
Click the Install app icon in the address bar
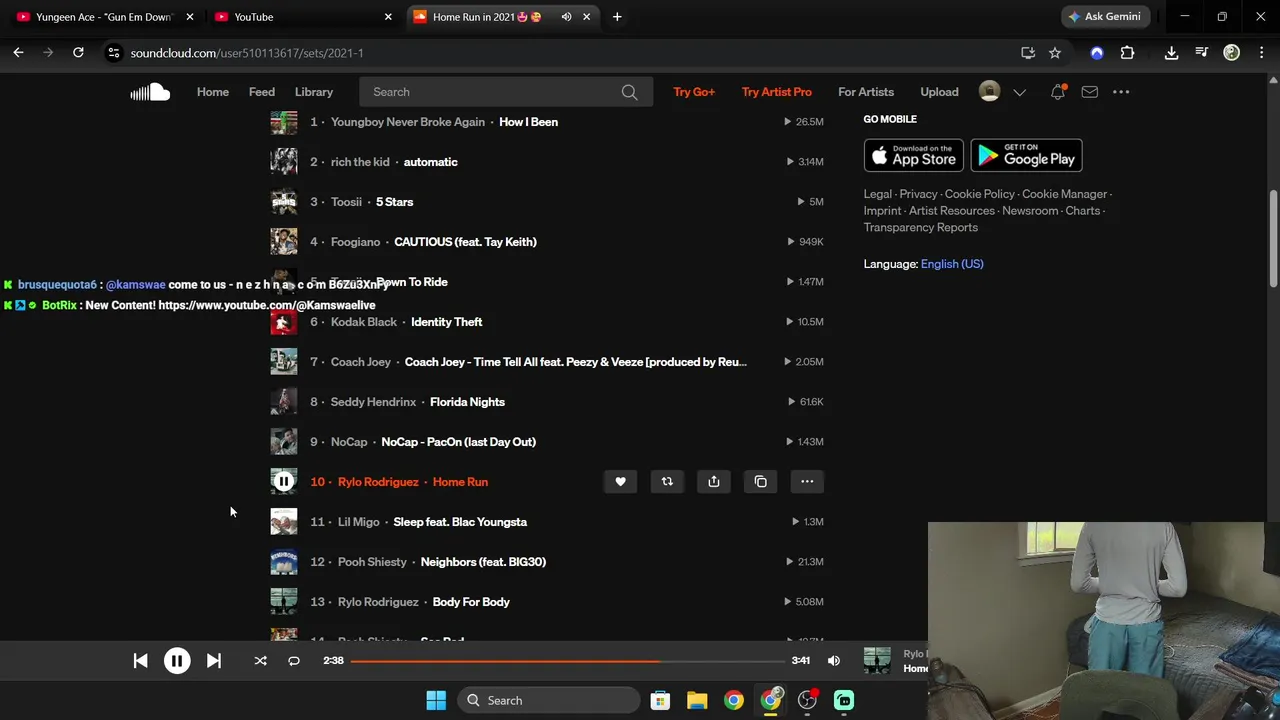(1028, 53)
